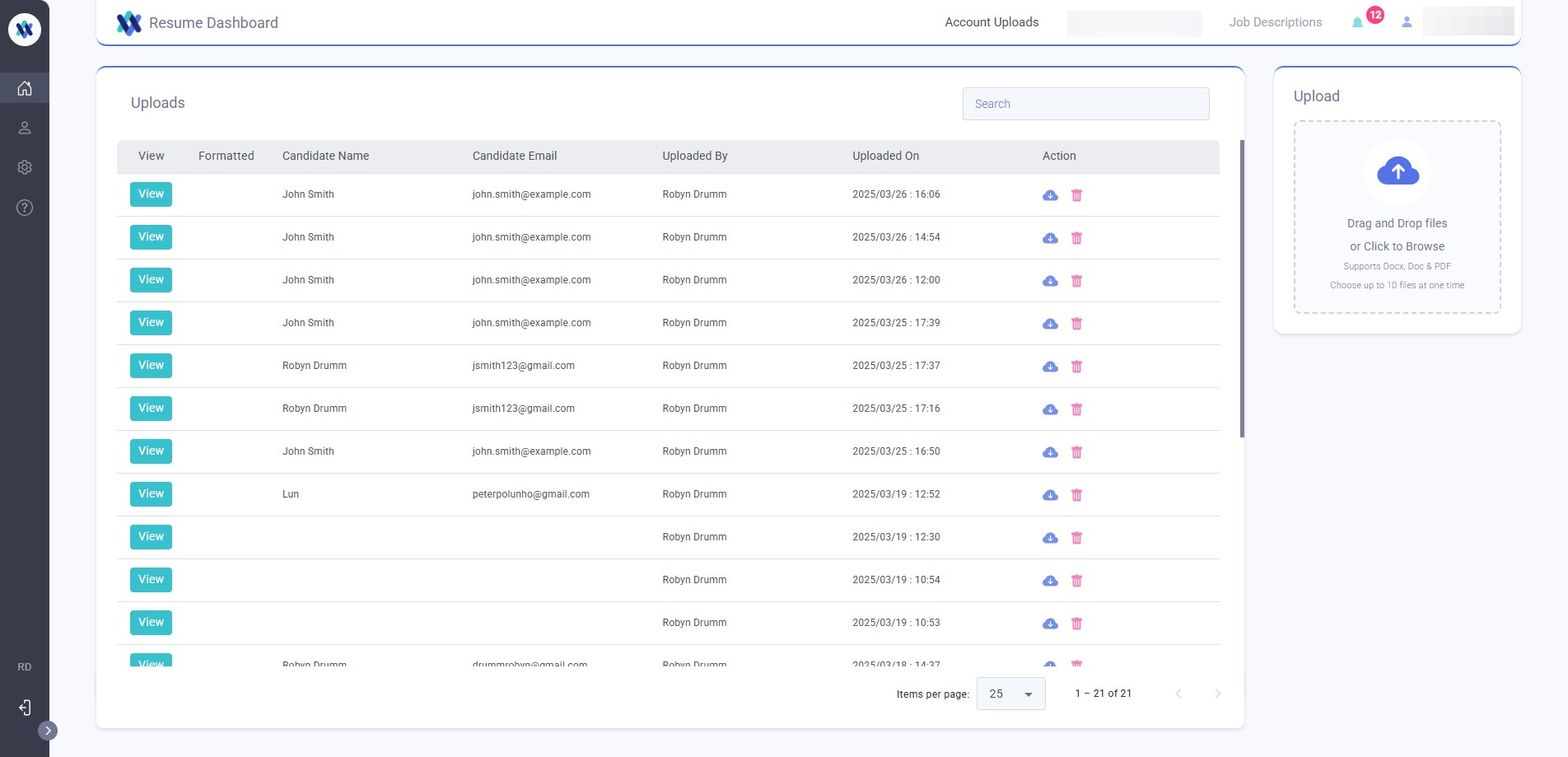Viewport: 1568px width, 757px height.
Task: View the first John Smith resume
Action: [x=151, y=194]
